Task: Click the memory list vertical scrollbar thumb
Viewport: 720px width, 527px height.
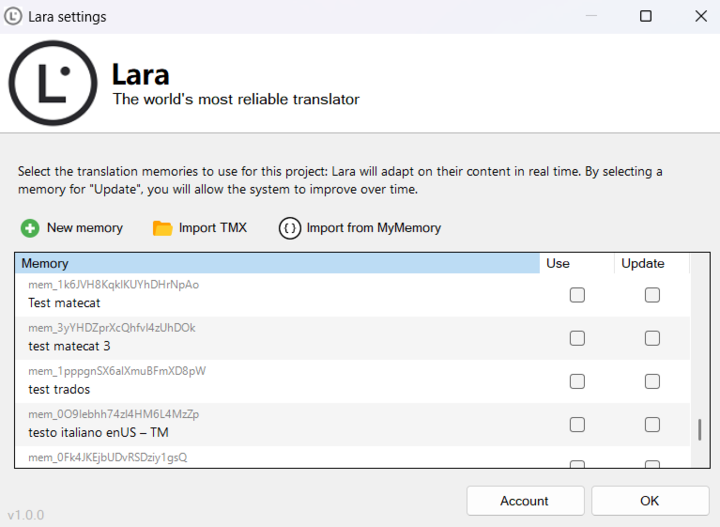Action: [699, 430]
